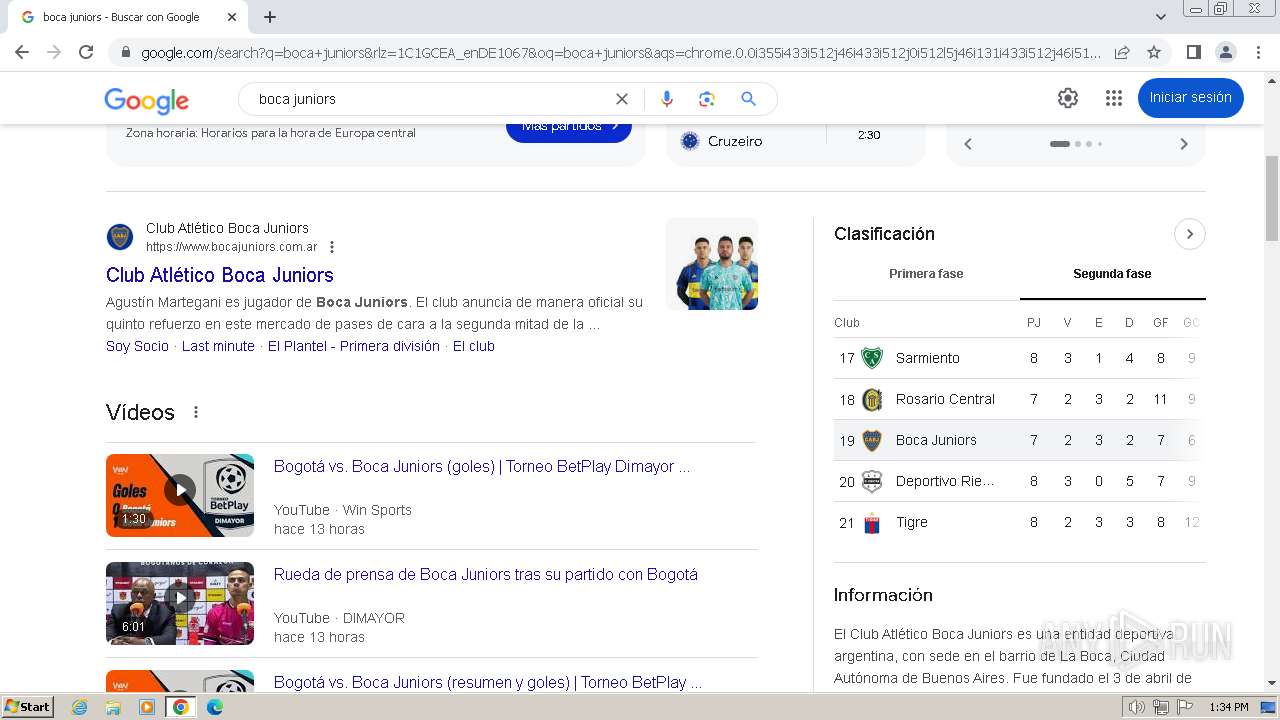Click the page vertical scrollbar thumb
Image resolution: width=1280 pixels, height=720 pixels.
click(1272, 199)
